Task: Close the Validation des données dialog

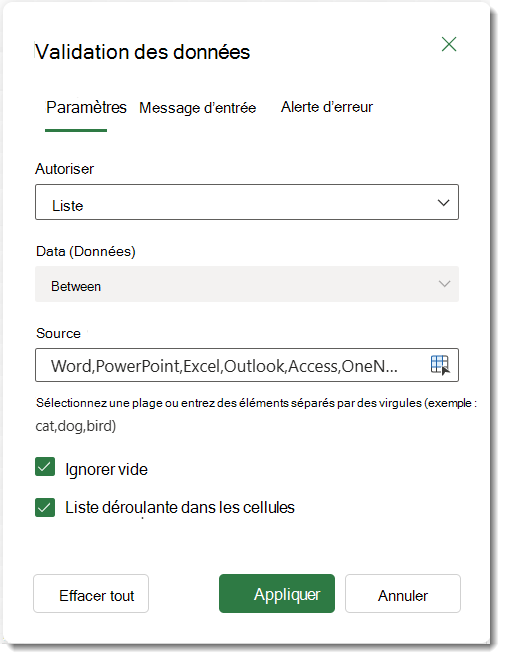Action: pos(449,44)
